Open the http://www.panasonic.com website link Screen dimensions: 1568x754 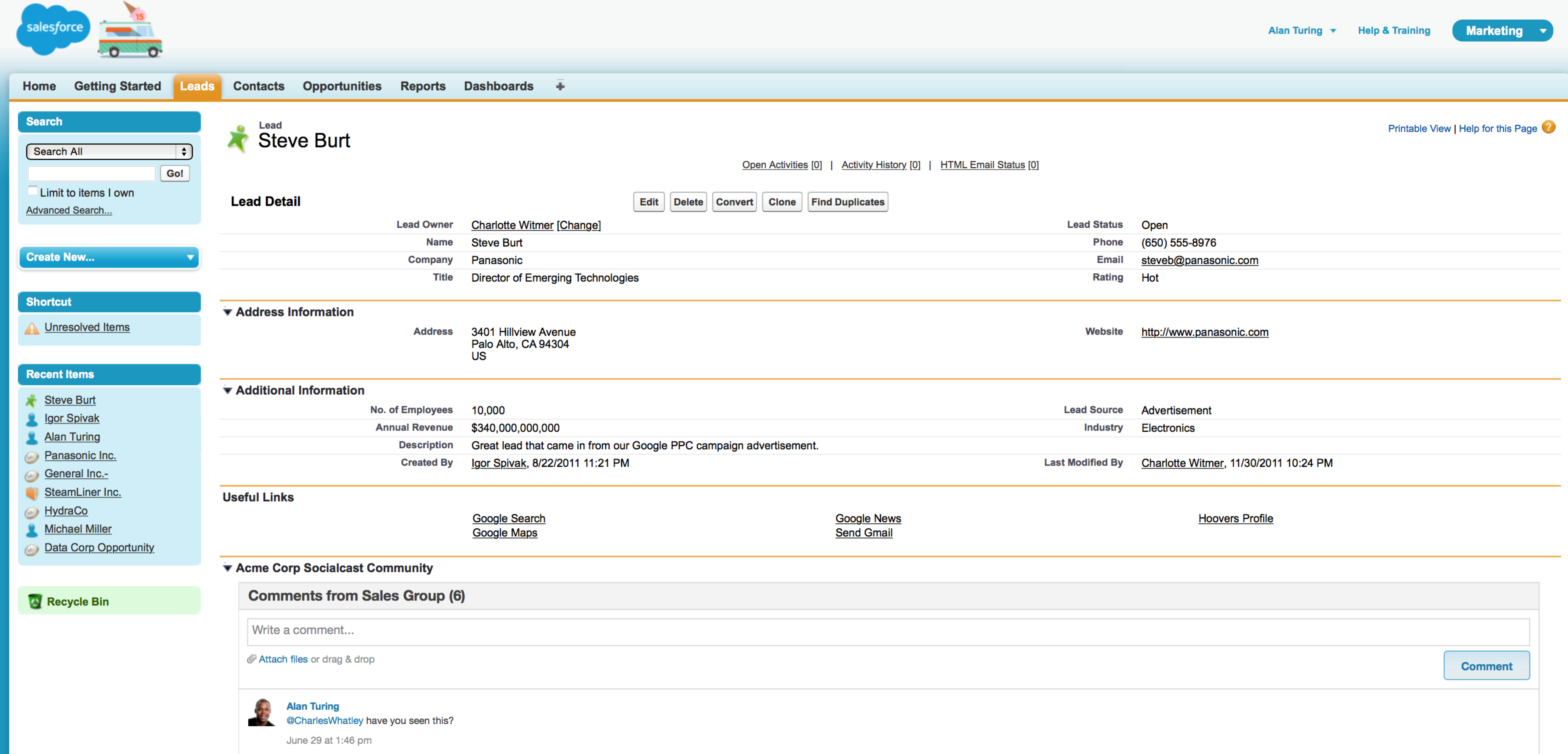click(1205, 332)
